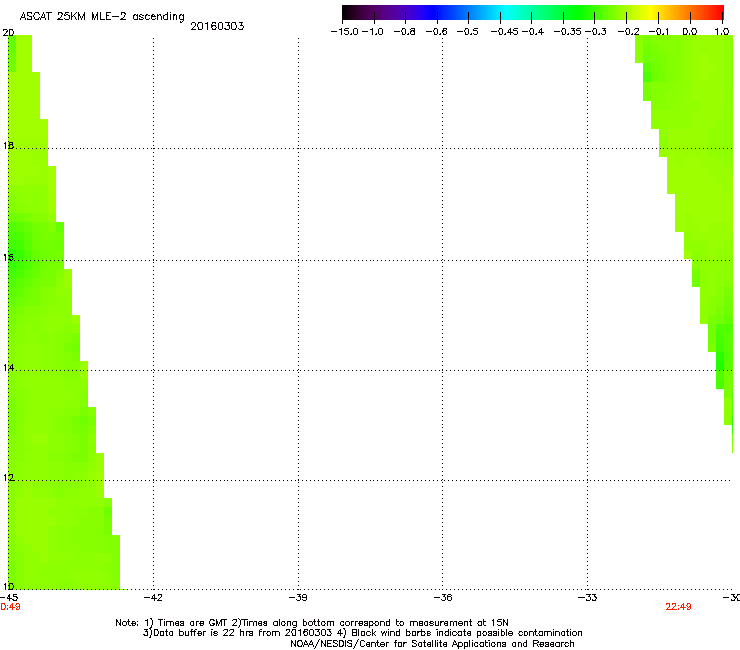Click the -0.35 color bar label
Image resolution: width=740 pixels, height=650 pixels.
pyautogui.click(x=568, y=32)
